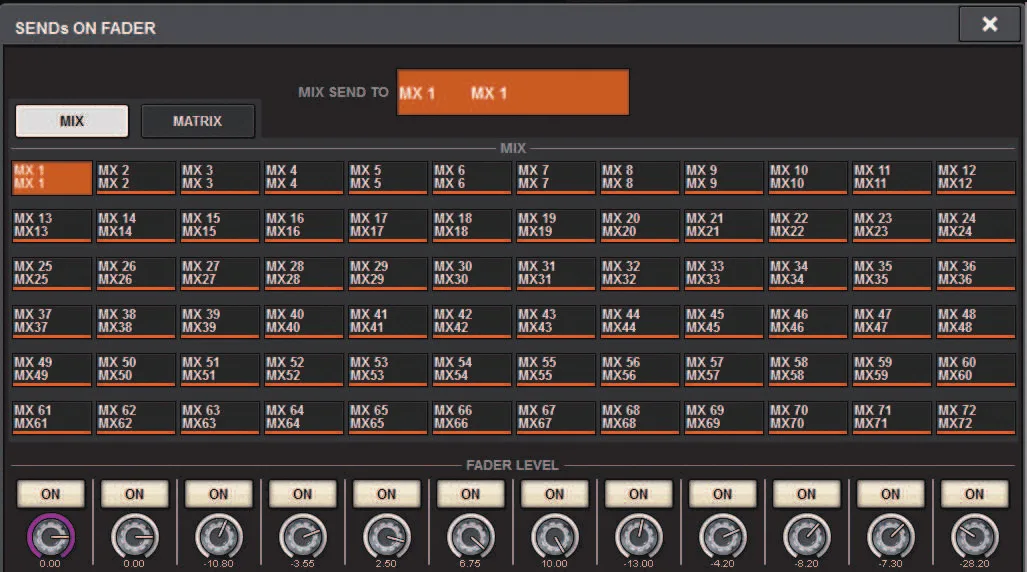The height and width of the screenshot is (572, 1027).
Task: Select the MX 41 mix bus button
Action: click(x=387, y=321)
